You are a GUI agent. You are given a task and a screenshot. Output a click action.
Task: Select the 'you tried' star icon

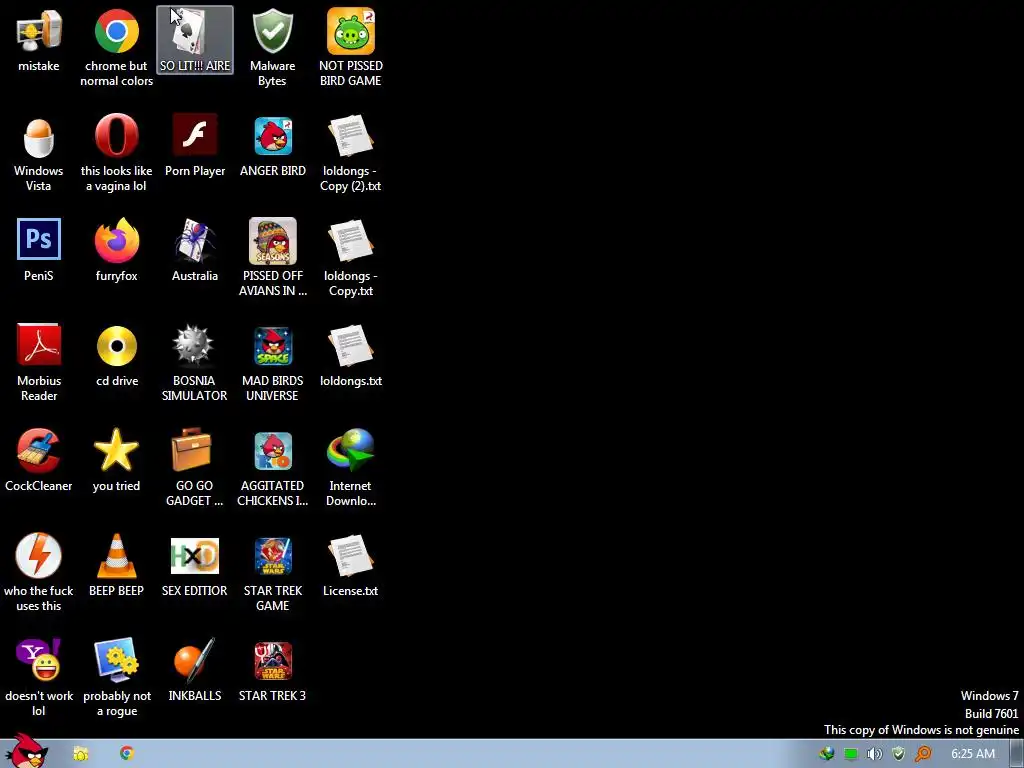116,461
